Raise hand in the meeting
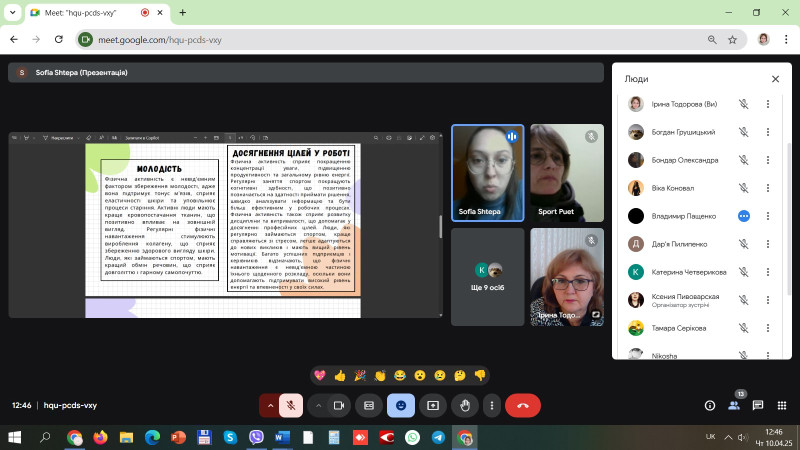Image resolution: width=800 pixels, height=450 pixels. 465,405
